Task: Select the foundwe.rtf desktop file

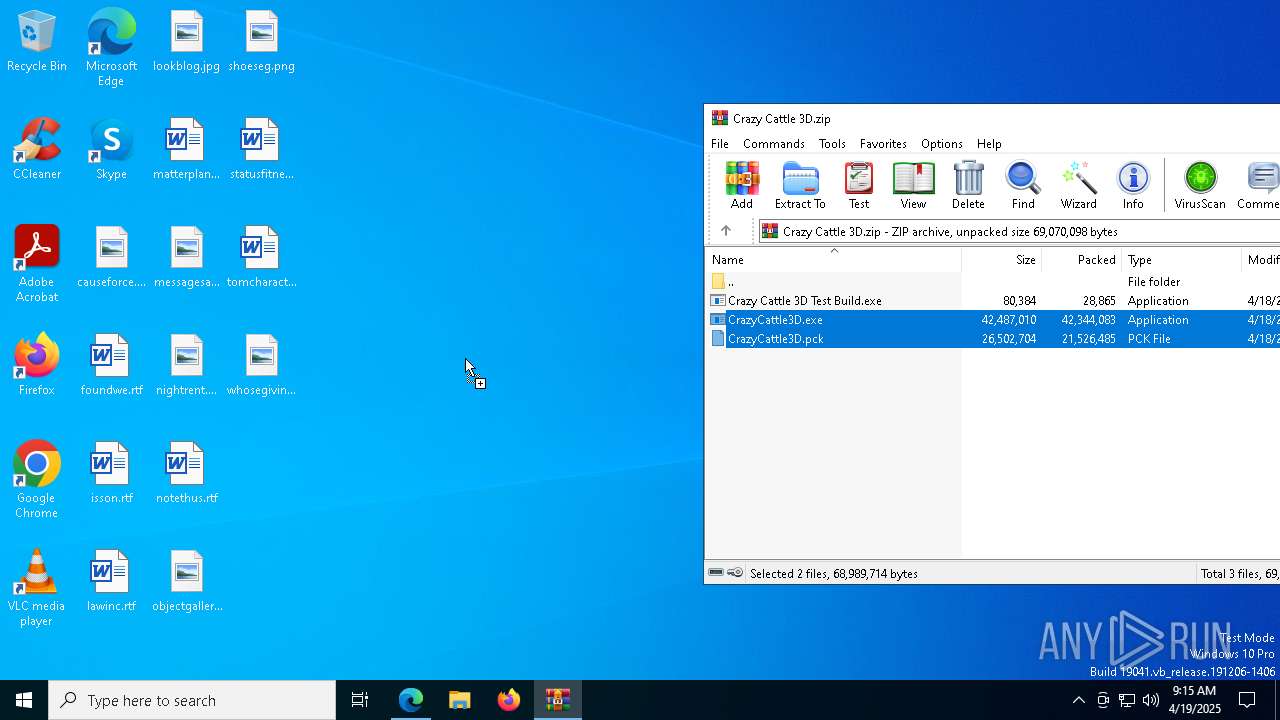Action: (111, 365)
